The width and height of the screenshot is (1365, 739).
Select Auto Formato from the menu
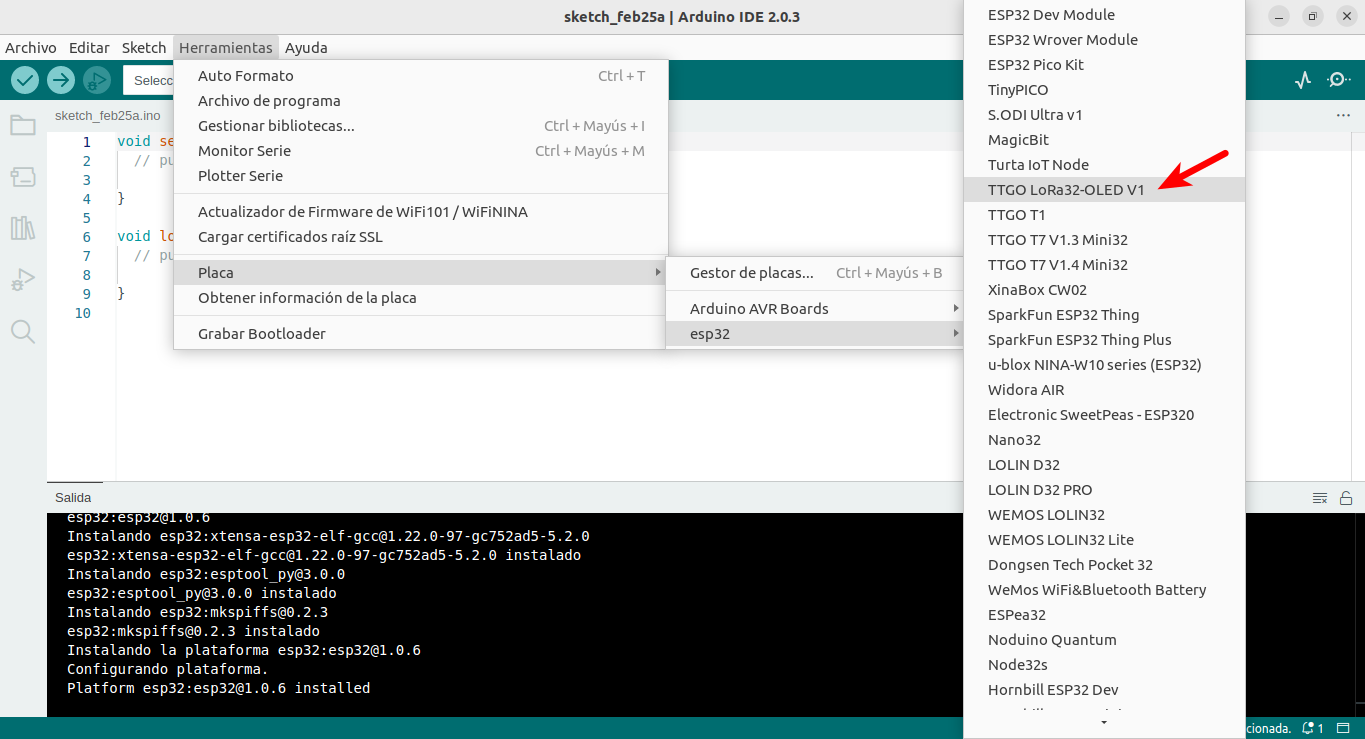[x=420, y=76]
